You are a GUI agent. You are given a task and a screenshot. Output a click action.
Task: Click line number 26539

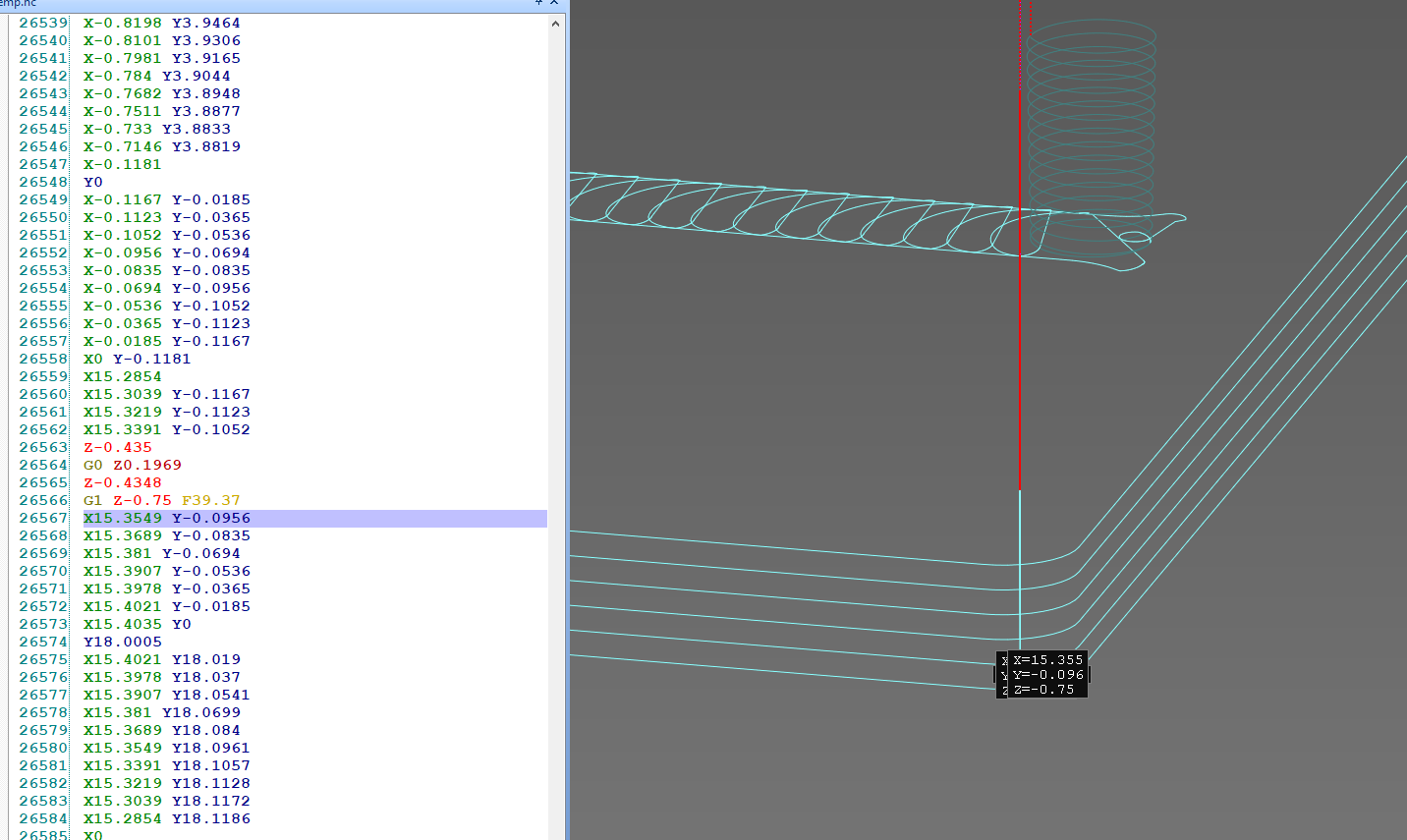pos(43,23)
